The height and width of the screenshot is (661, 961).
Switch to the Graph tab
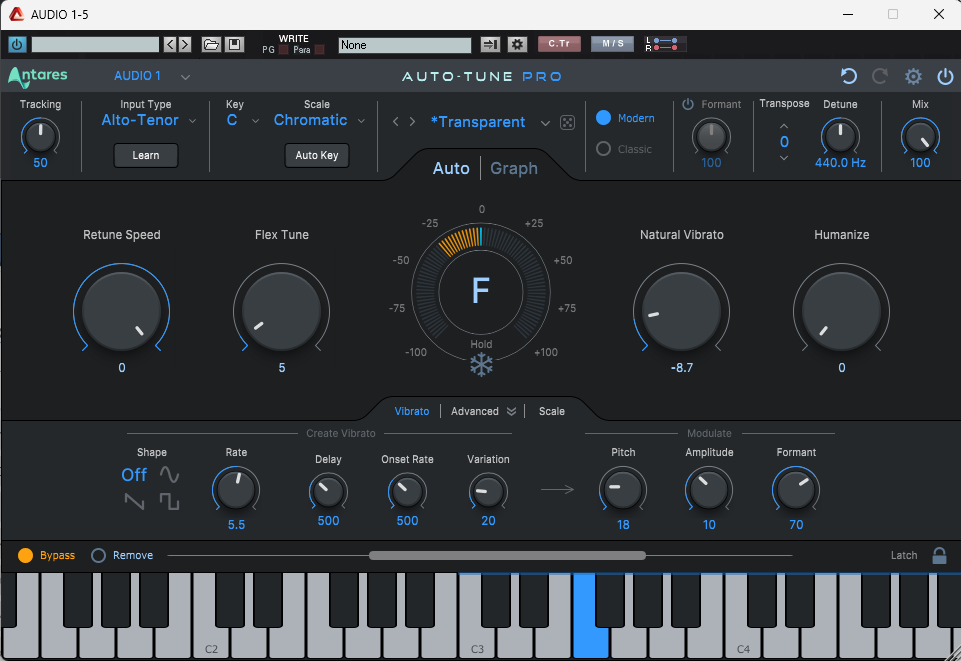pos(514,168)
